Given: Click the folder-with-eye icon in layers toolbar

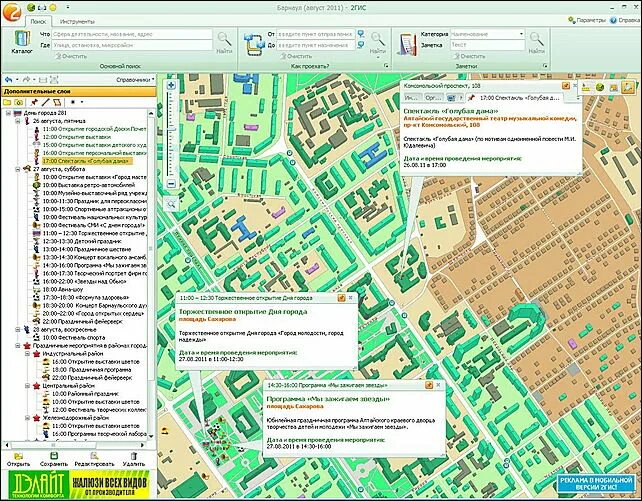Looking at the screenshot, I should tap(18, 102).
